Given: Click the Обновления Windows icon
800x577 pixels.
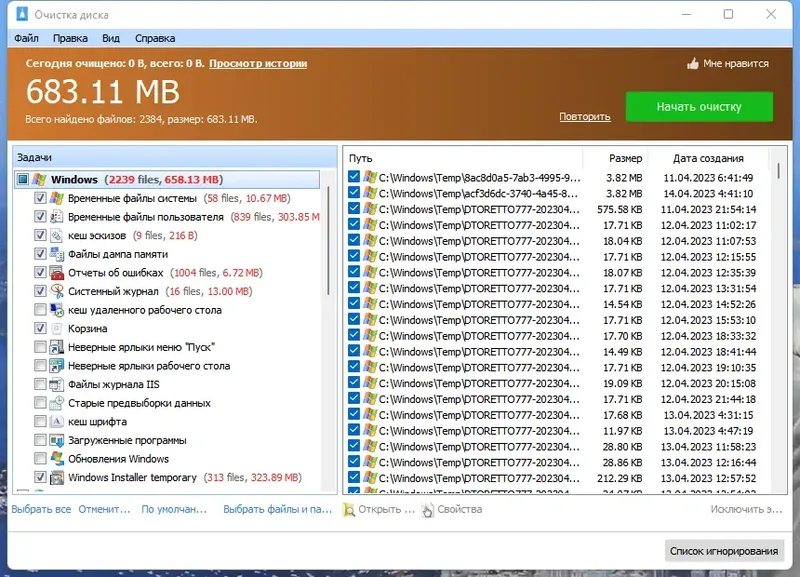Looking at the screenshot, I should pyautogui.click(x=57, y=459).
